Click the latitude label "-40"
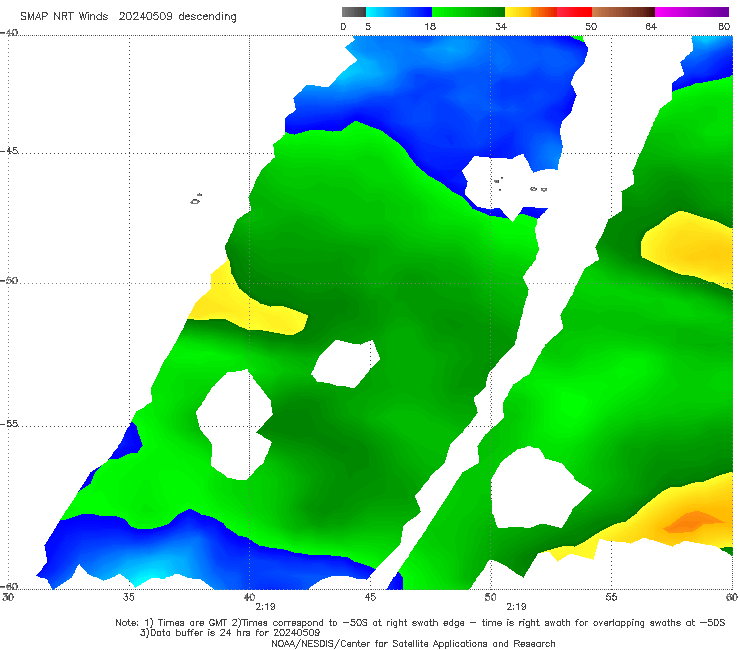 9,33
